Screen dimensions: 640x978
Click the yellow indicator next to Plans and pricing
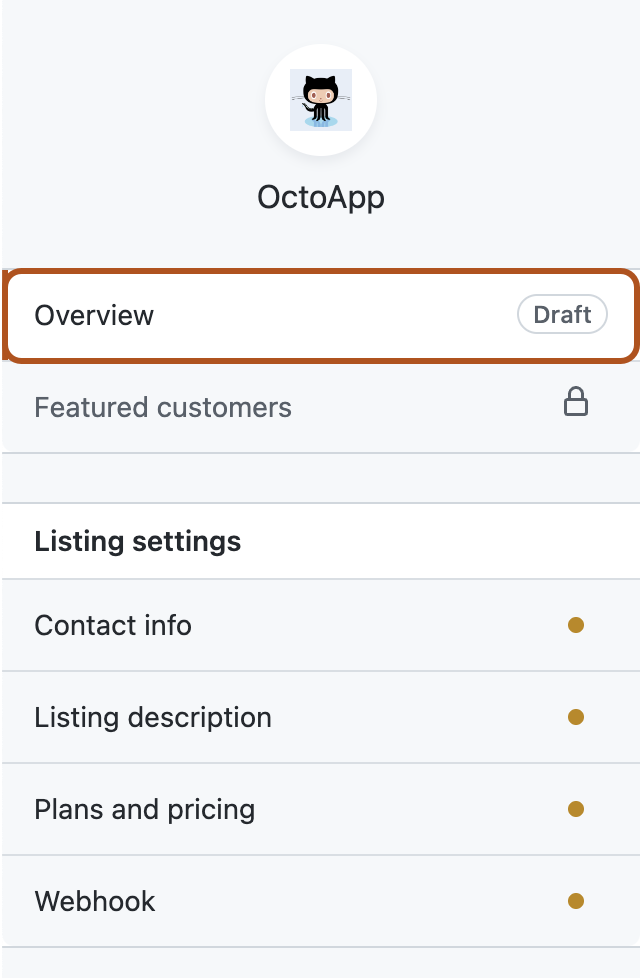pyautogui.click(x=577, y=809)
